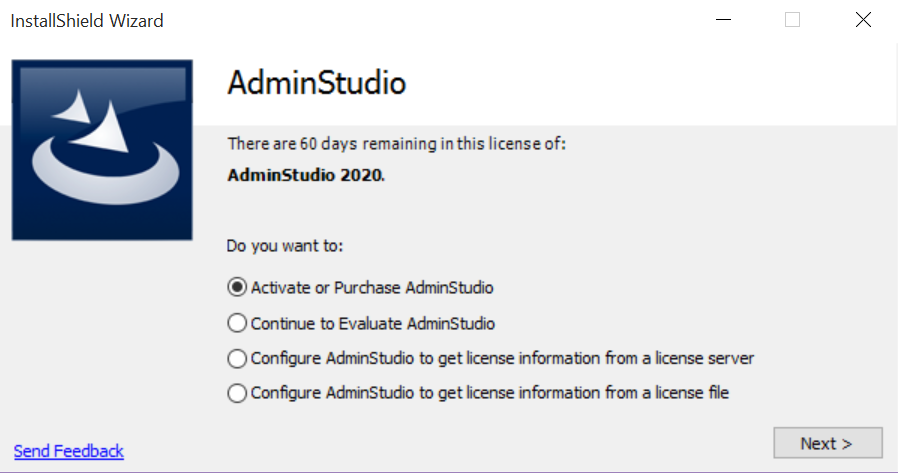Click the Next button

(x=827, y=443)
